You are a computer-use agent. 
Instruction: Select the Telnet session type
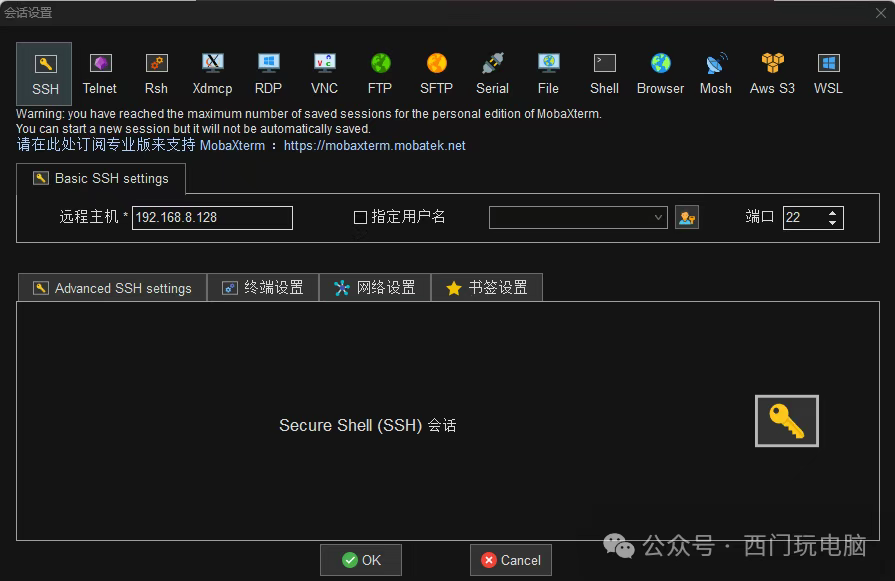click(x=100, y=74)
